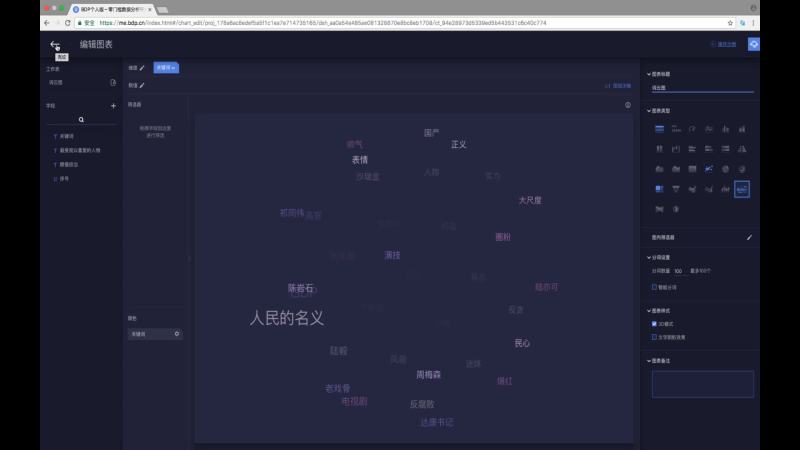Image resolution: width=800 pixels, height=450 pixels.
Task: Collapse the 图表样式 section
Action: point(649,311)
